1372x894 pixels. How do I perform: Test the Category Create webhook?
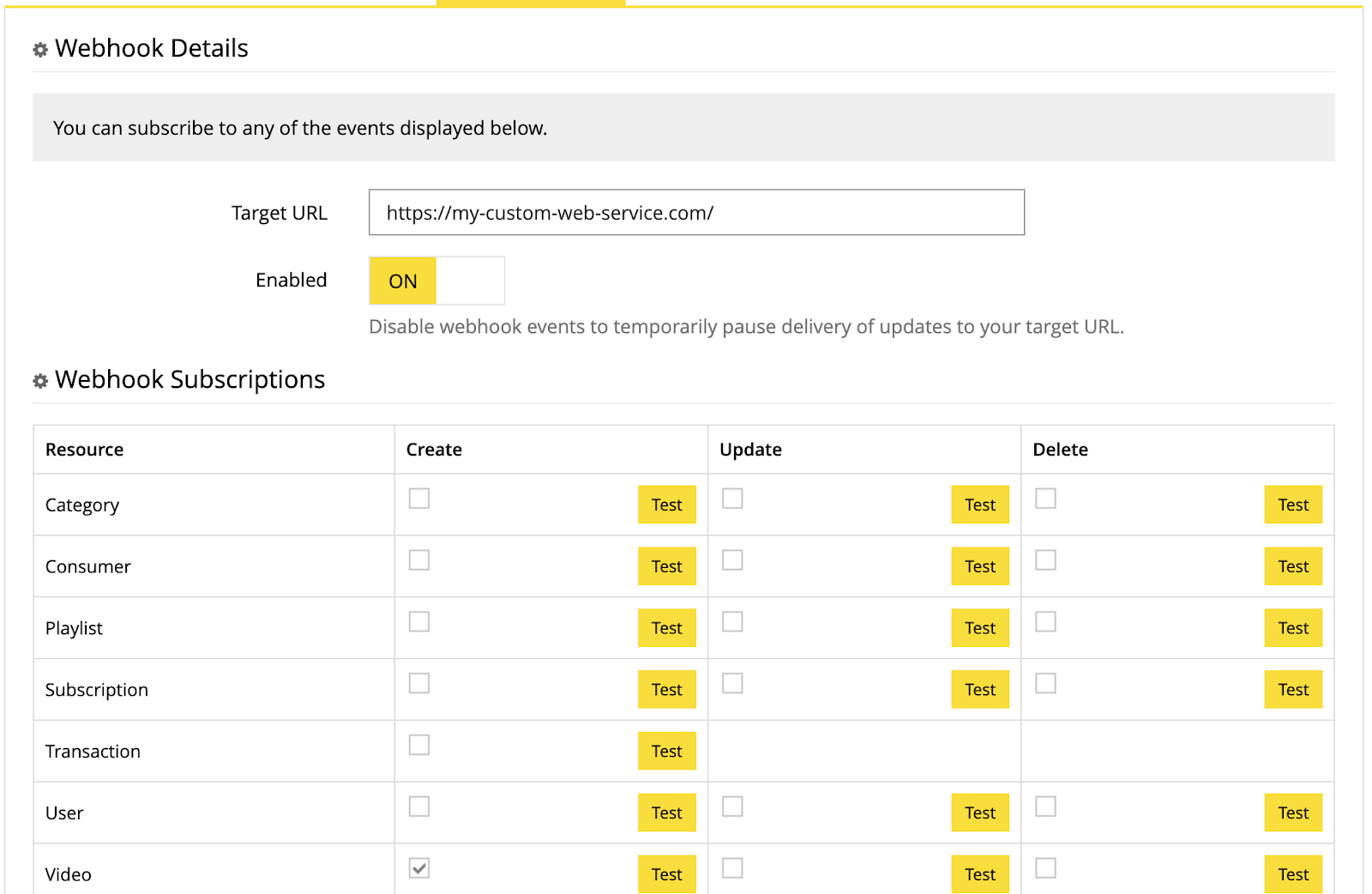pyautogui.click(x=666, y=504)
